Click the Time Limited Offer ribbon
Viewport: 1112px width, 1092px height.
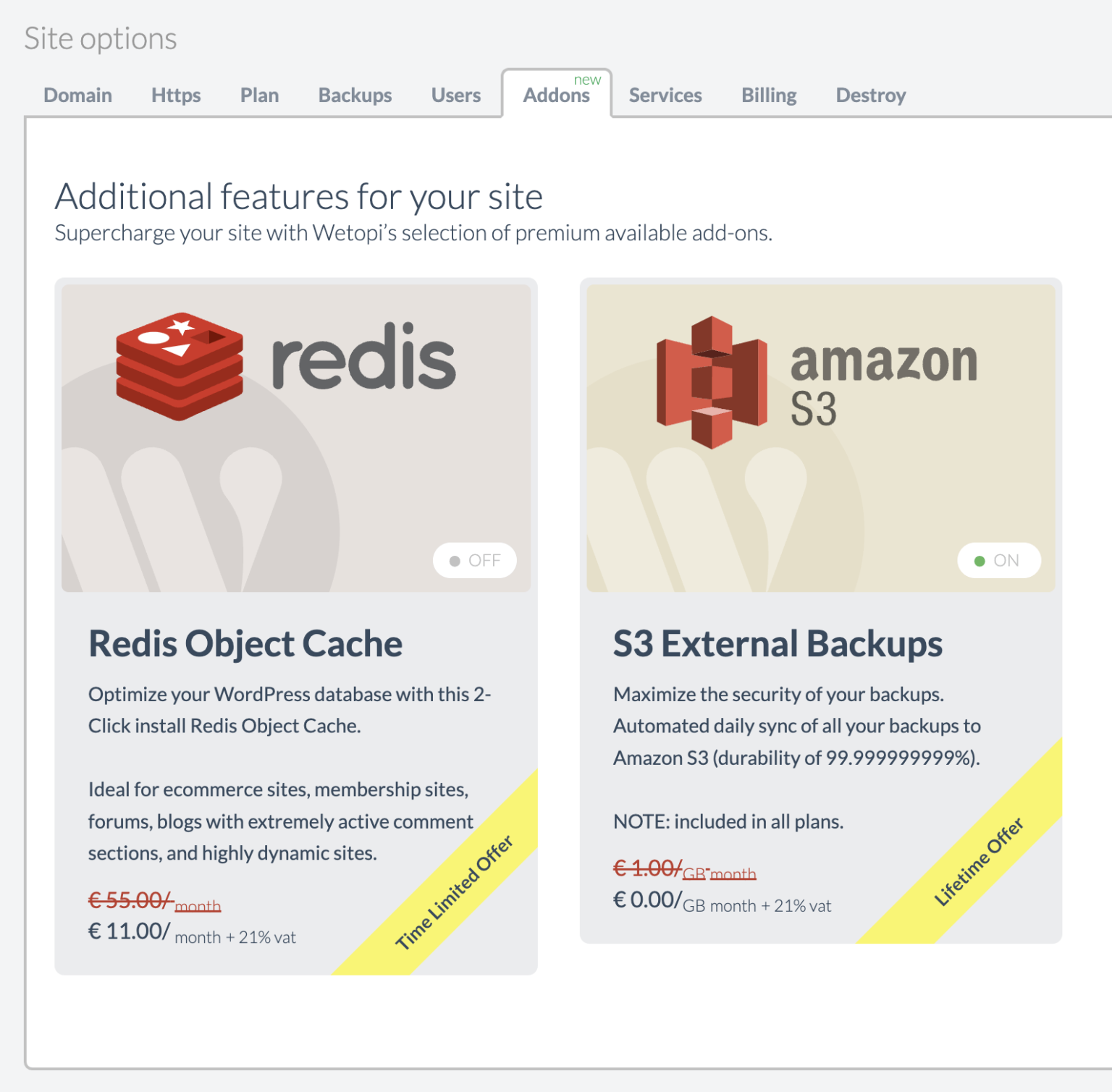click(x=453, y=892)
